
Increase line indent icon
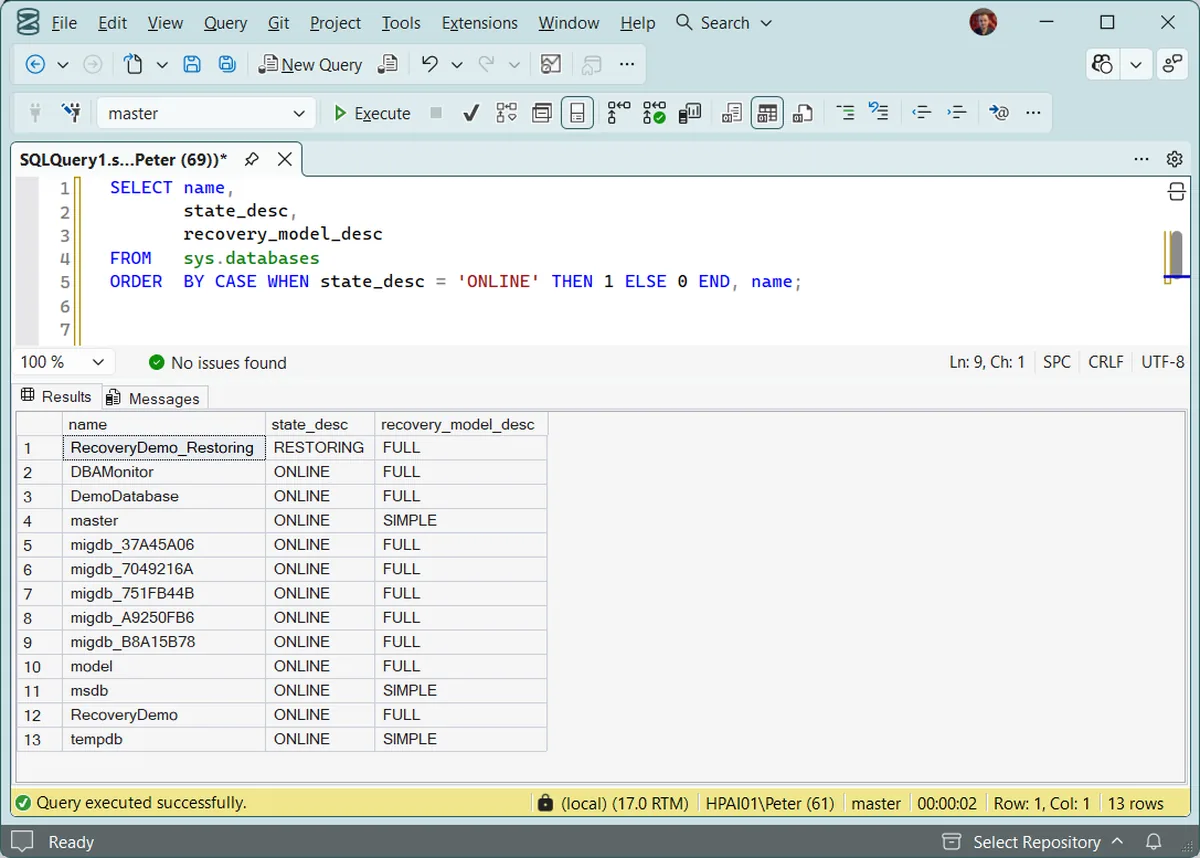957,113
